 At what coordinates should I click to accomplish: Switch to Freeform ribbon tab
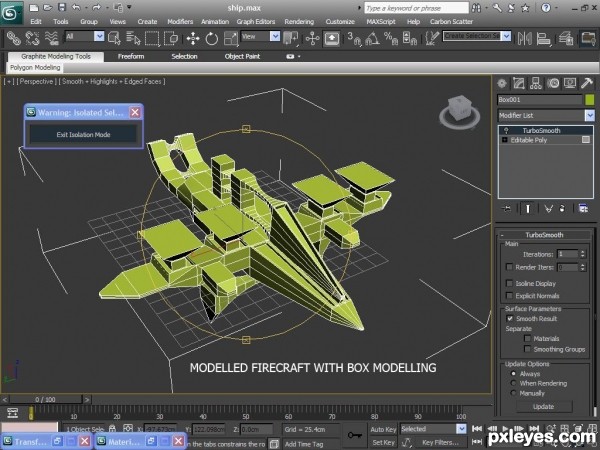click(131, 56)
